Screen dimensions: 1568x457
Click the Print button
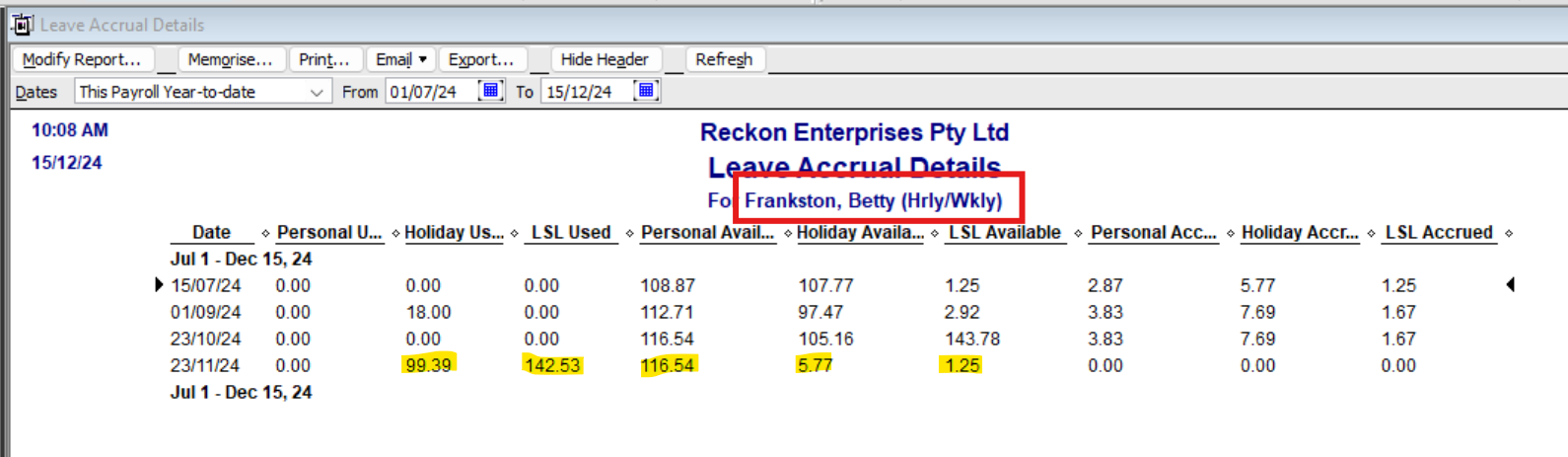(x=324, y=59)
